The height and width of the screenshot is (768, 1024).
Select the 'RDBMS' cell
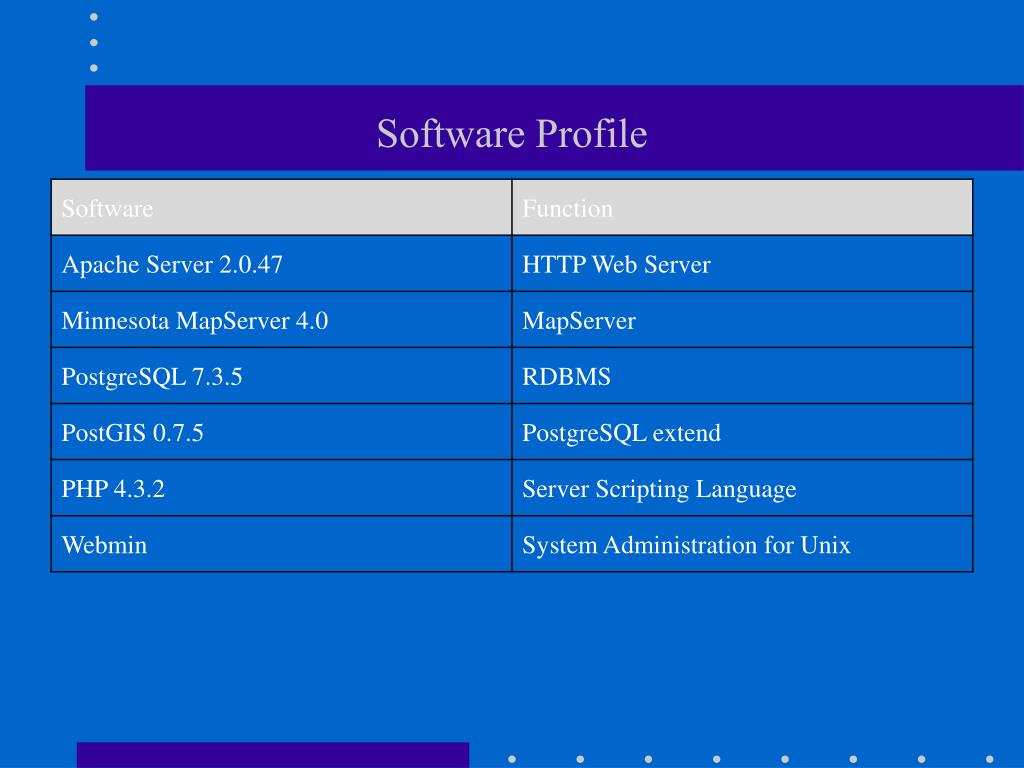pyautogui.click(x=743, y=376)
